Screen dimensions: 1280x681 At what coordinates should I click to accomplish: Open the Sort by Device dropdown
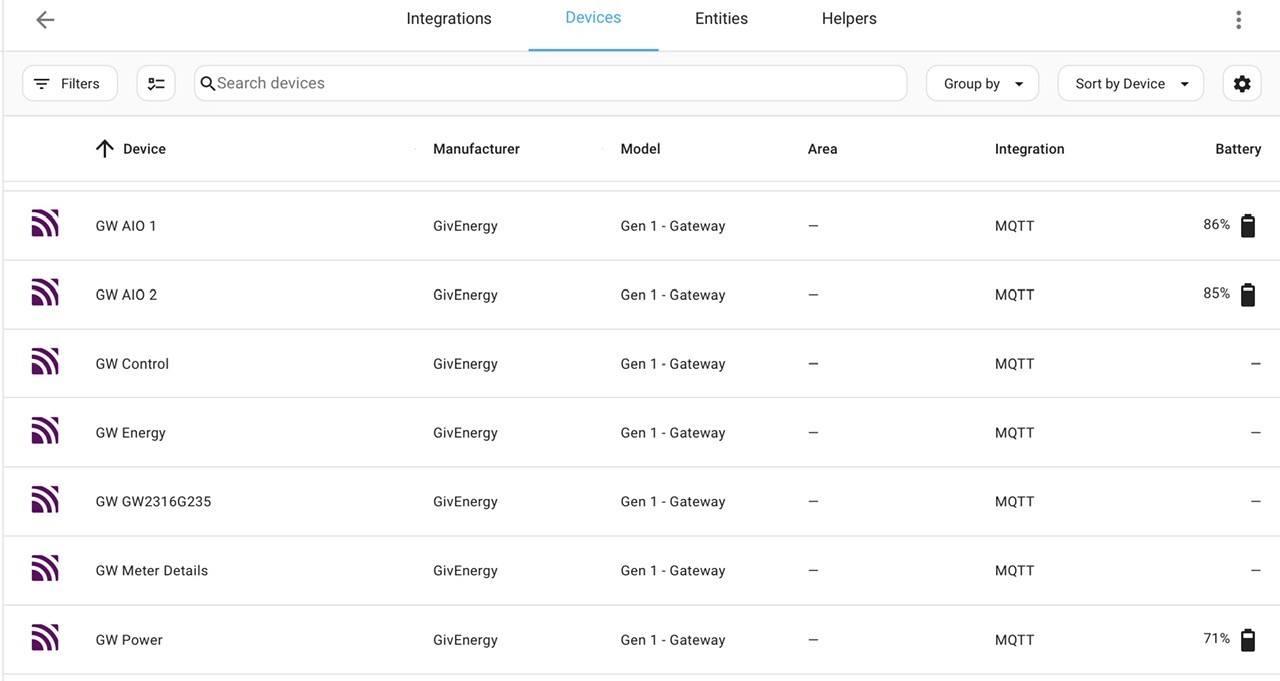tap(1131, 84)
